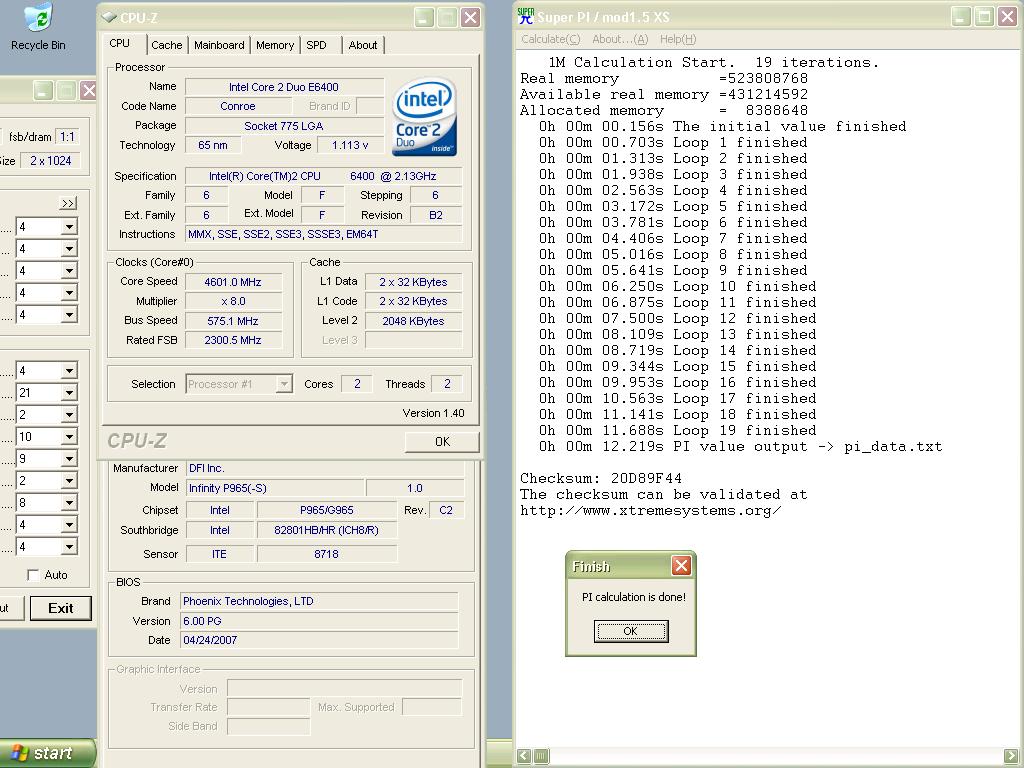Click the L1 Data value '2 x 32 KBytes'
Viewport: 1024px width, 768px height.
413,282
